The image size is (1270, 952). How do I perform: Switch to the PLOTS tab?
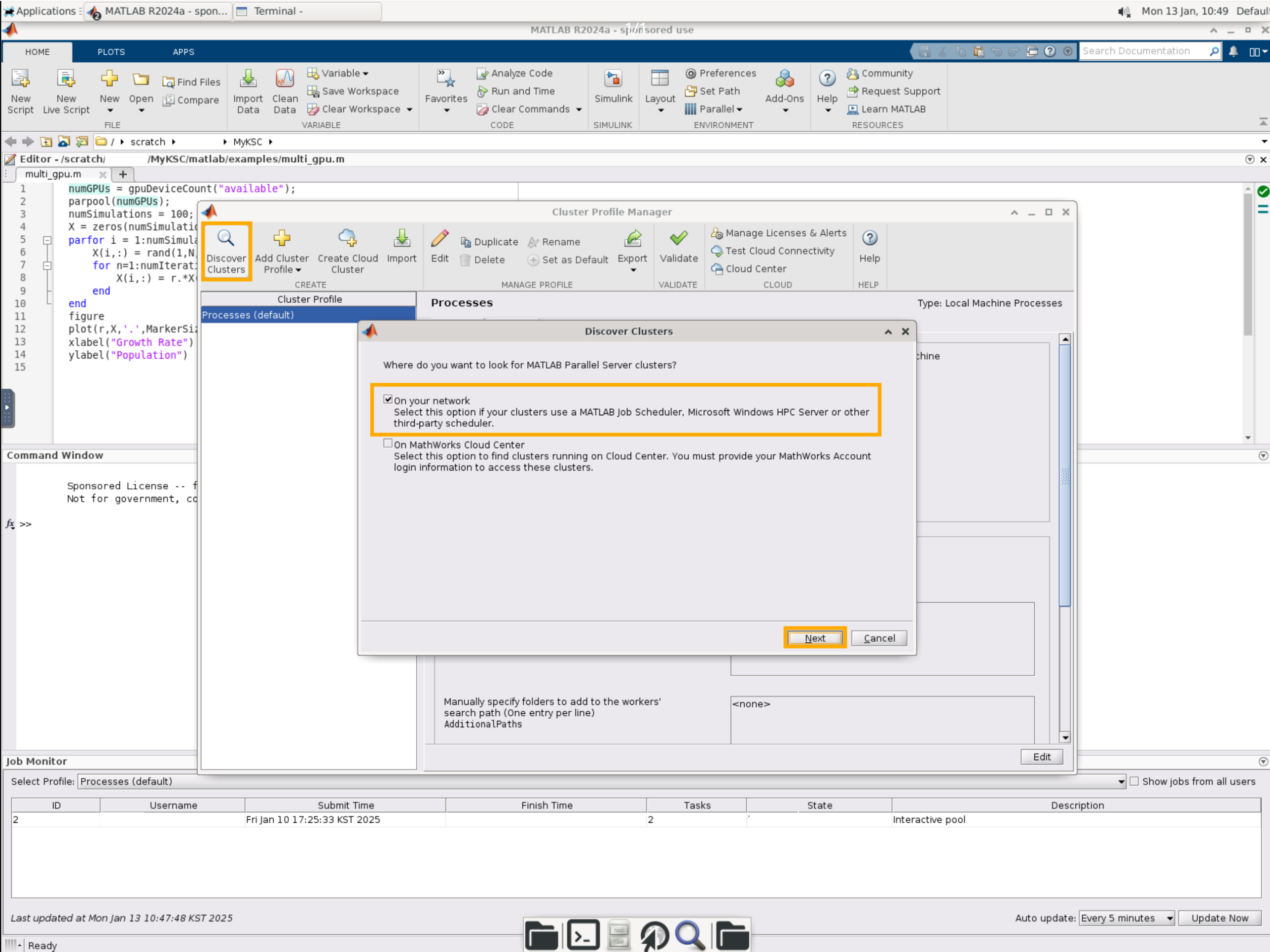coord(111,52)
